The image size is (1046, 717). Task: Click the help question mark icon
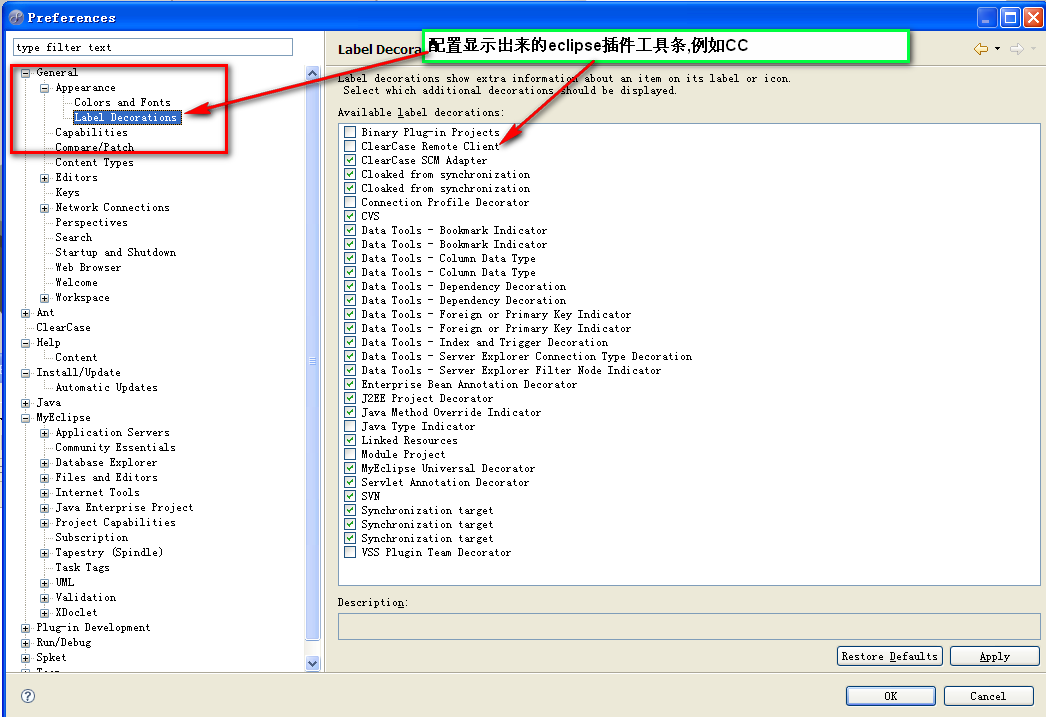(27, 696)
